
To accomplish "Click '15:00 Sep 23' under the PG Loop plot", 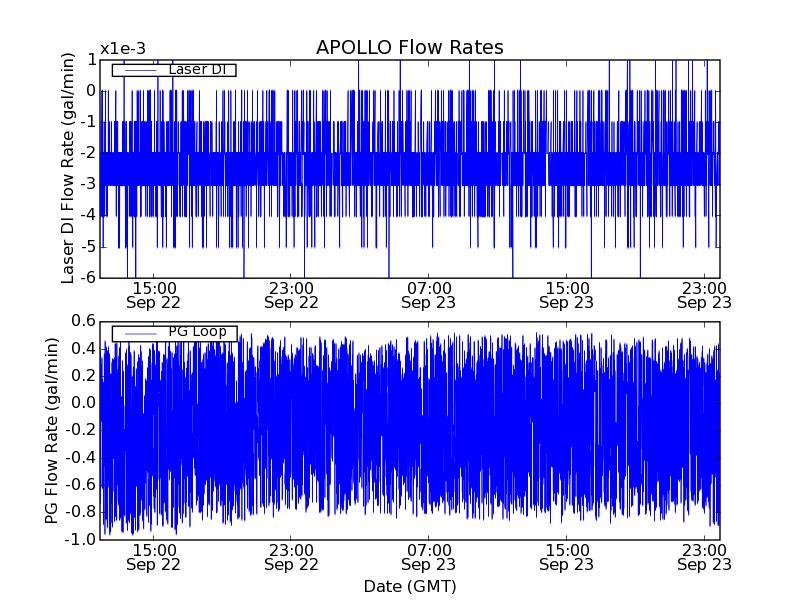I will pos(566,558).
